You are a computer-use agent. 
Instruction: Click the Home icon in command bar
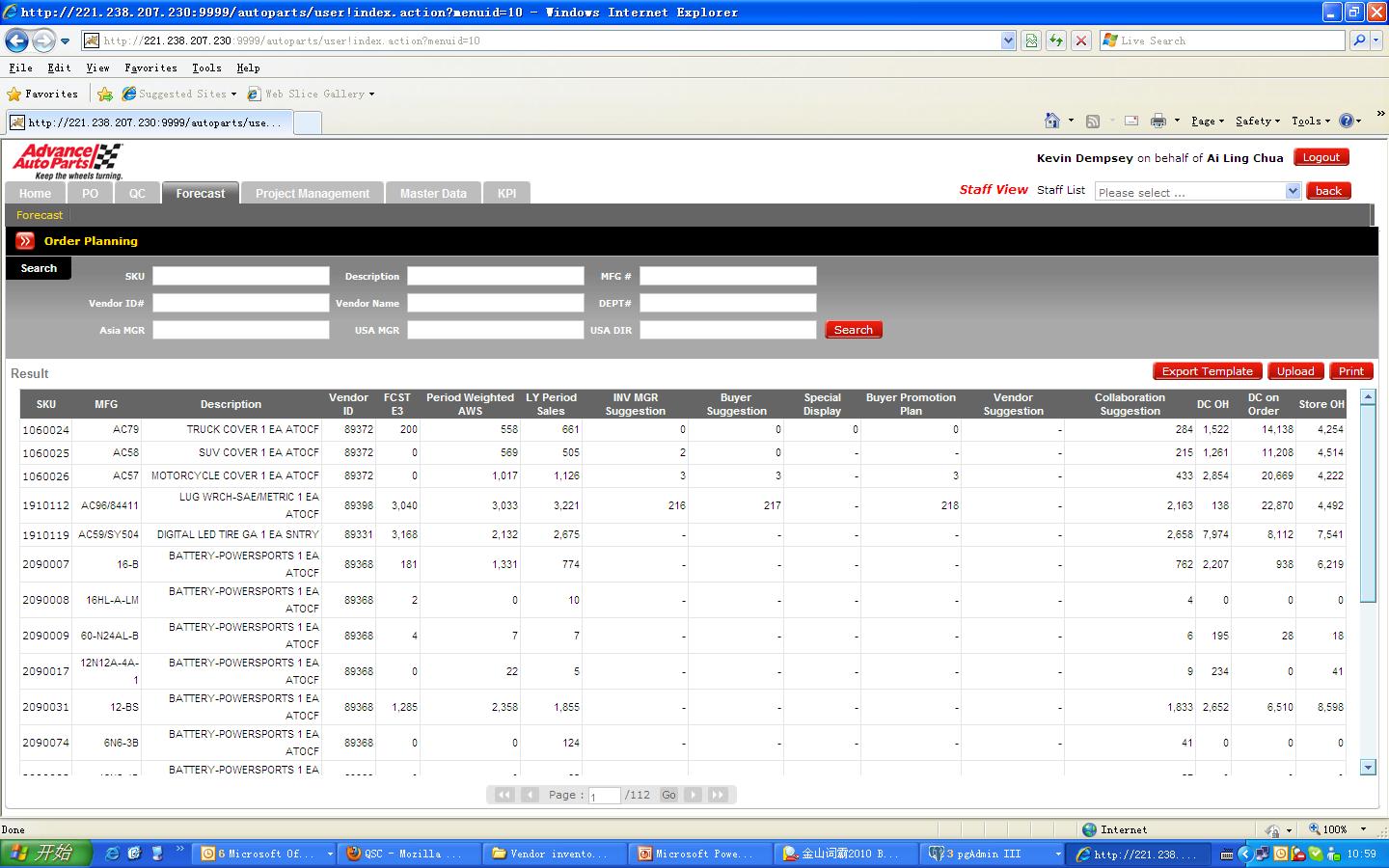coord(1052,121)
